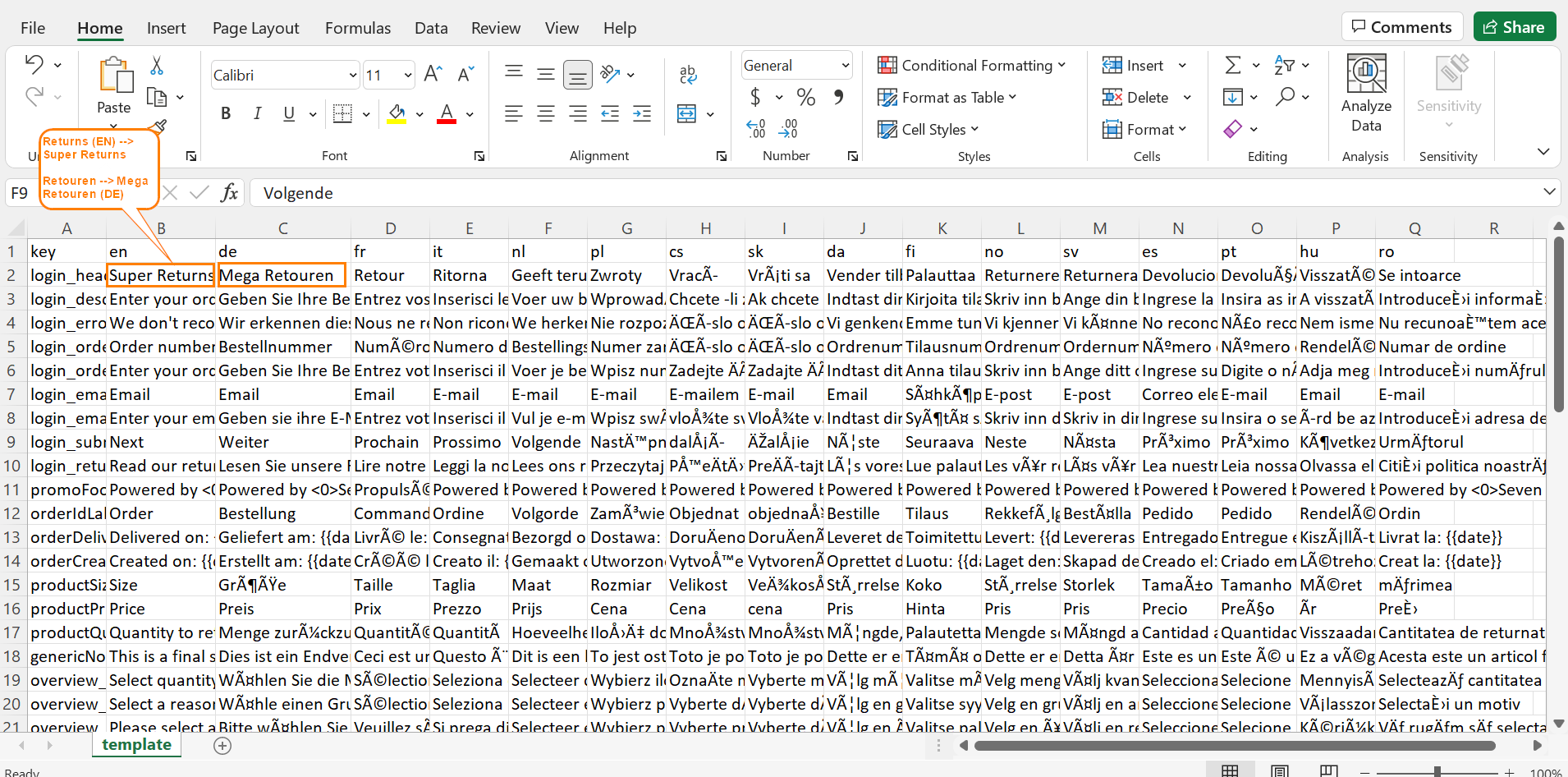Select the template sheet tab
This screenshot has width=1568, height=777.
pyautogui.click(x=137, y=745)
